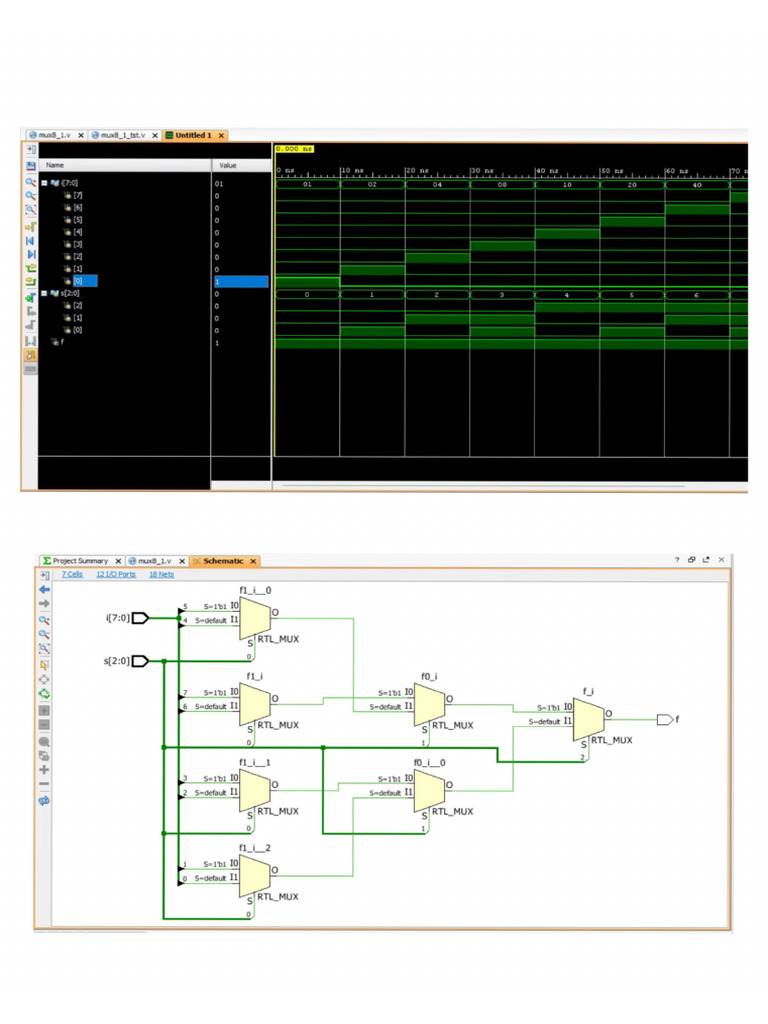The height and width of the screenshot is (1024, 768).
Task: Switch to mux8_1.v tab beside Schematic
Action: [155, 561]
